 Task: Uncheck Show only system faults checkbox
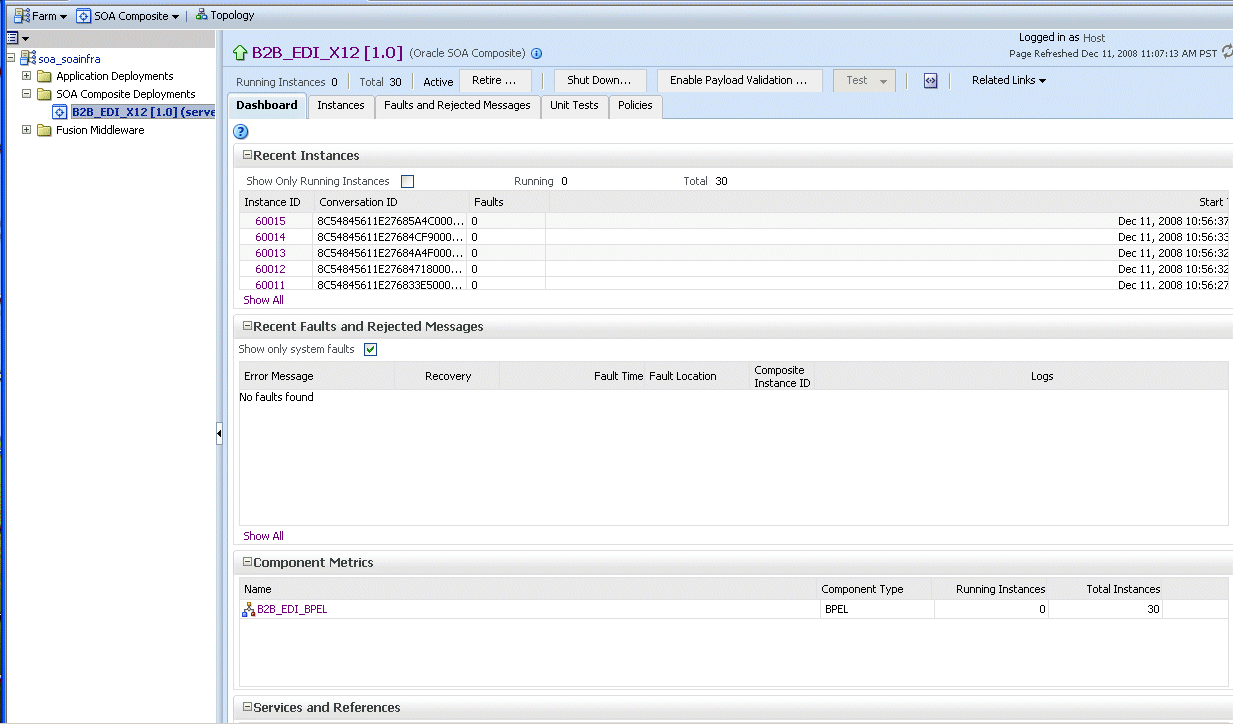pyautogui.click(x=371, y=350)
